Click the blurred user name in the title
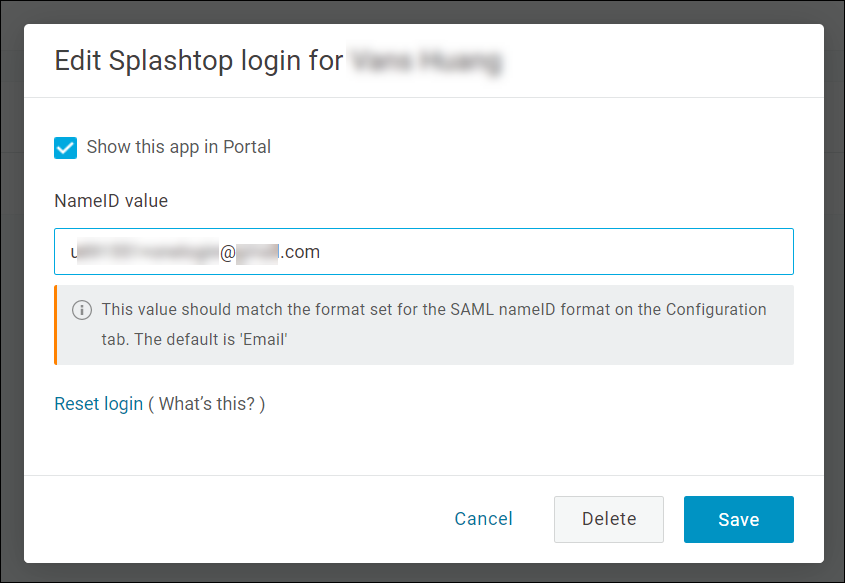Screen dimensions: 845x583 click(x=426, y=61)
